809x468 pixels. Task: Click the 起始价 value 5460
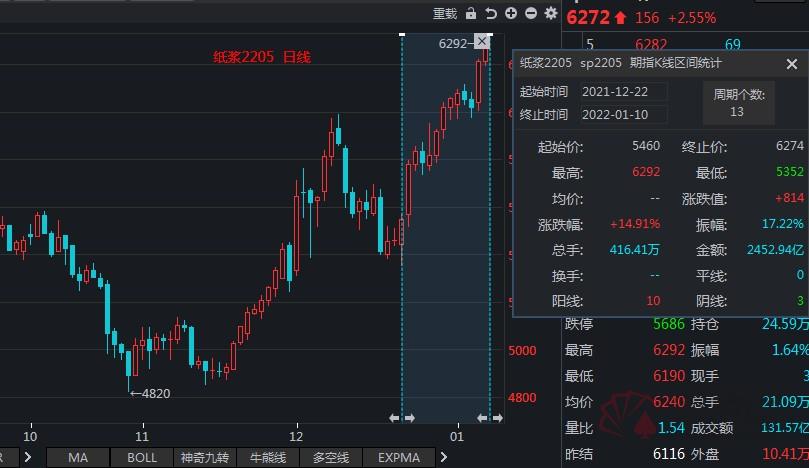click(x=646, y=146)
